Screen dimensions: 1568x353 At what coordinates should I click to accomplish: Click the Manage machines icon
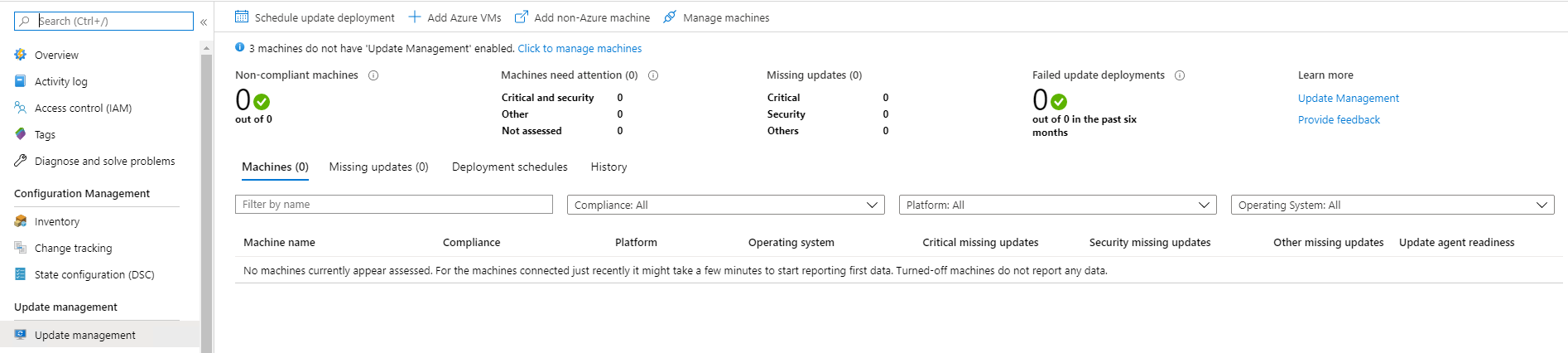(x=670, y=17)
